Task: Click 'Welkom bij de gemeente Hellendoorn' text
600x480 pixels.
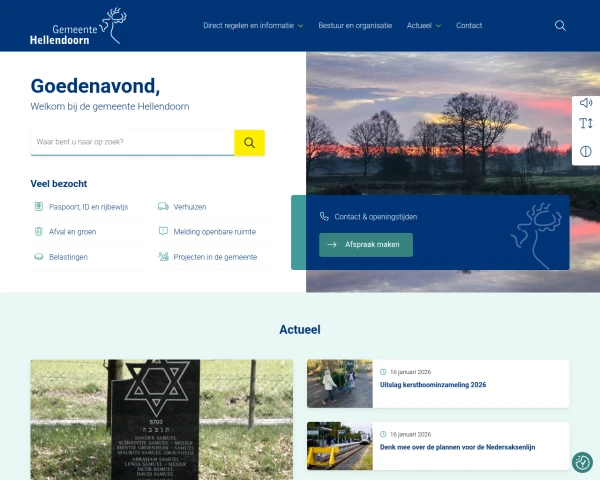Action: (110, 106)
